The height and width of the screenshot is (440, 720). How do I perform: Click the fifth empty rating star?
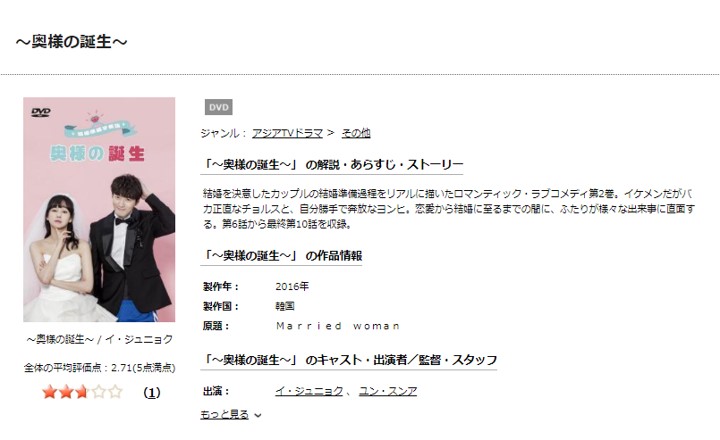(x=115, y=392)
